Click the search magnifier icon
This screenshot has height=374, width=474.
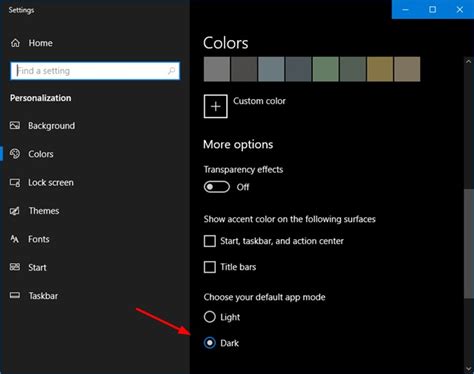171,71
